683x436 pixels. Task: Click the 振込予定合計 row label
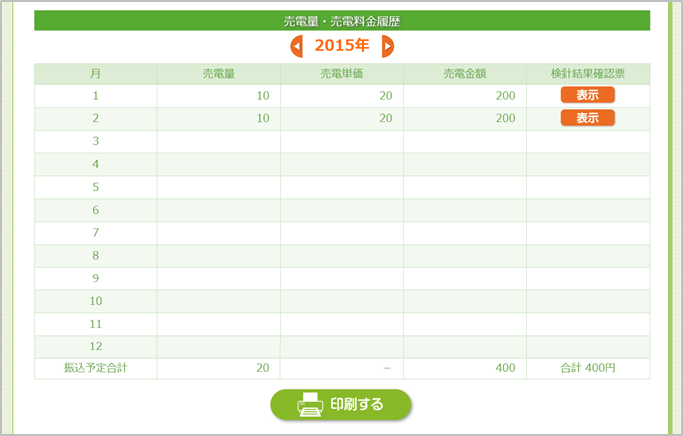95,368
